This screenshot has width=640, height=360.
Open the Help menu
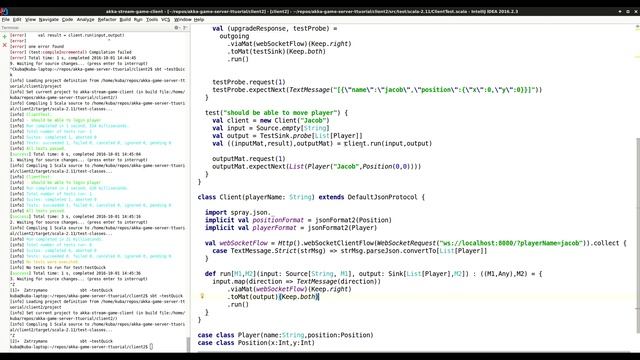(199, 20)
